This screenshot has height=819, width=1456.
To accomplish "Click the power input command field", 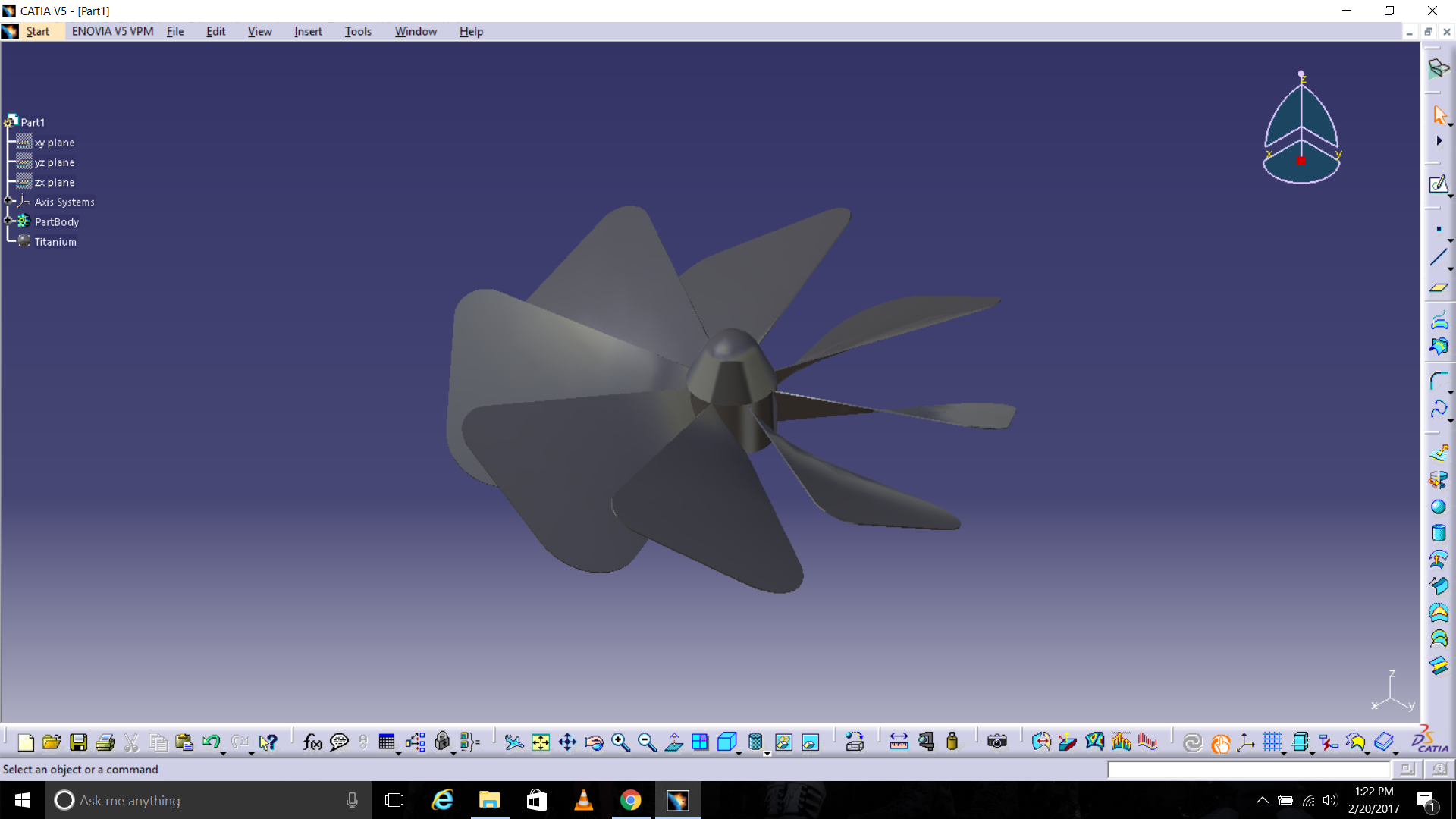I will [x=1249, y=770].
